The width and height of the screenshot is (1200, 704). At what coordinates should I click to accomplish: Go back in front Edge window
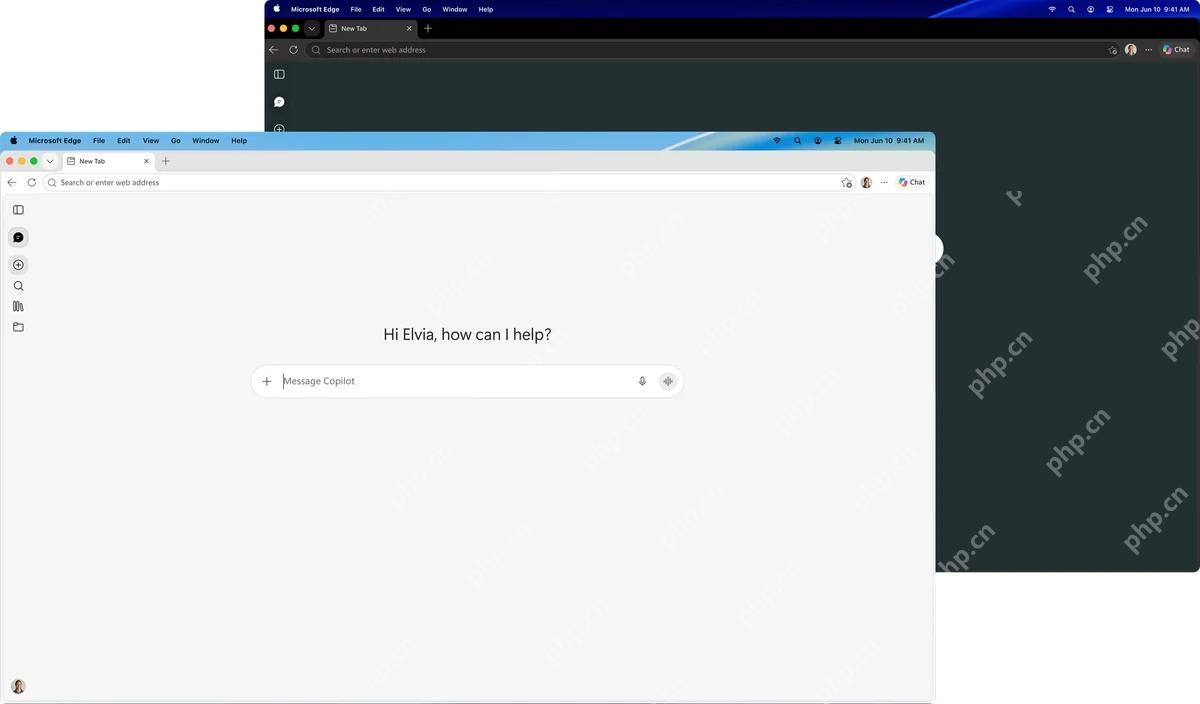pos(11,182)
